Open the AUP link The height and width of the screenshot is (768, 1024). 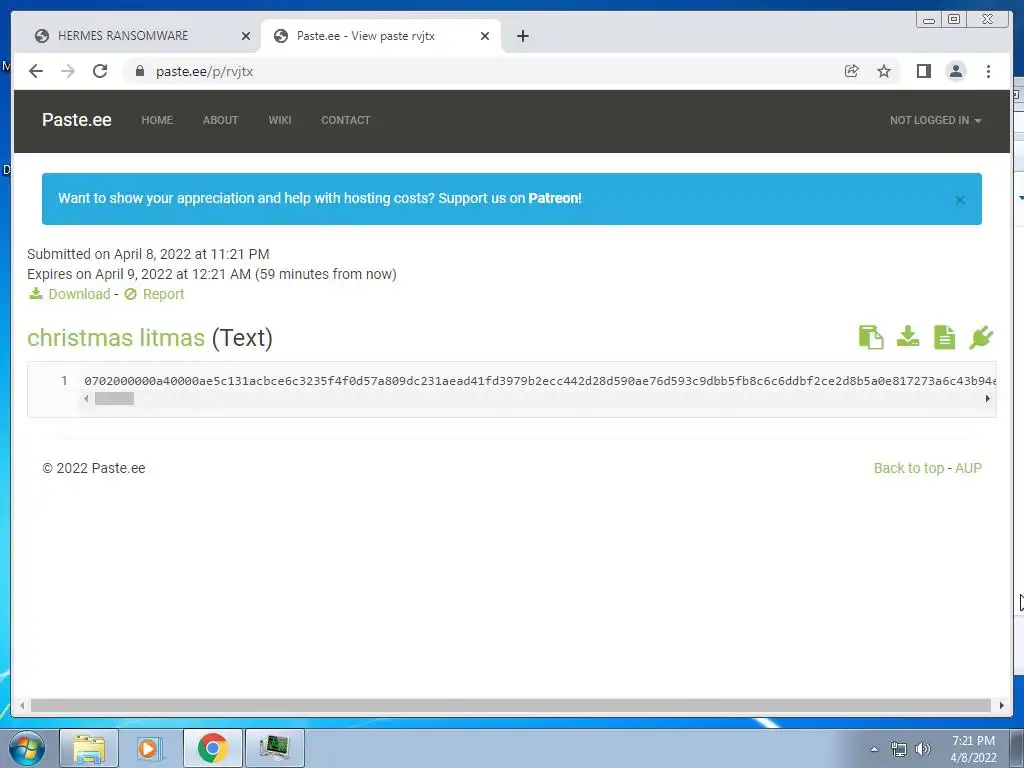coord(968,468)
